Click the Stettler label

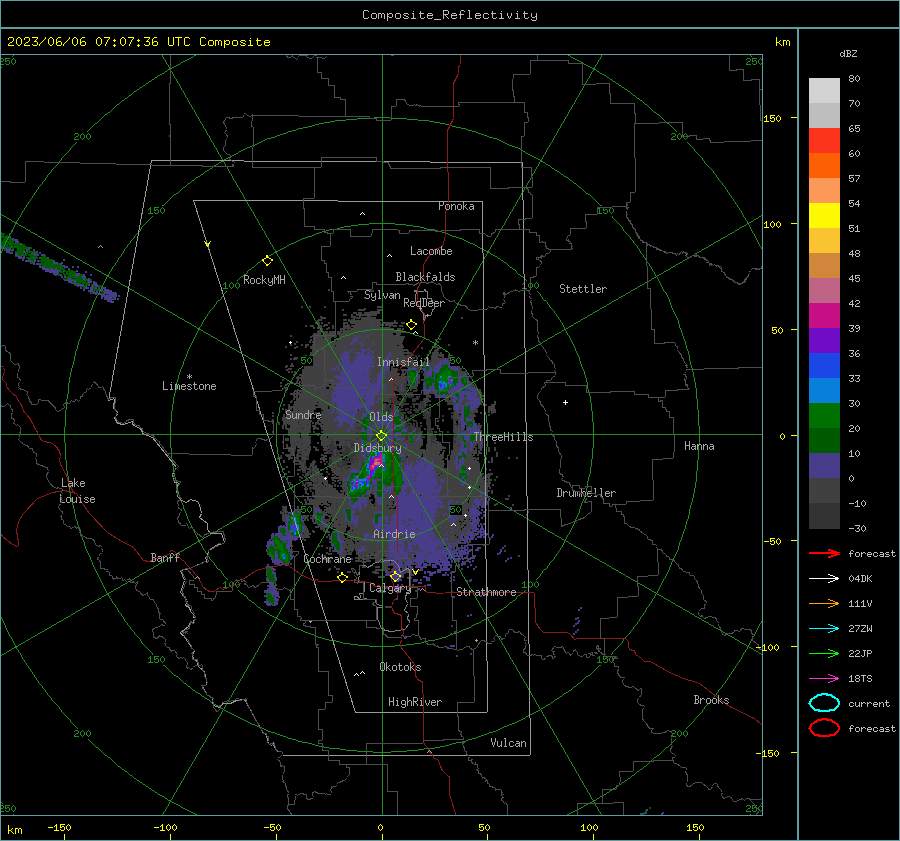coord(583,289)
